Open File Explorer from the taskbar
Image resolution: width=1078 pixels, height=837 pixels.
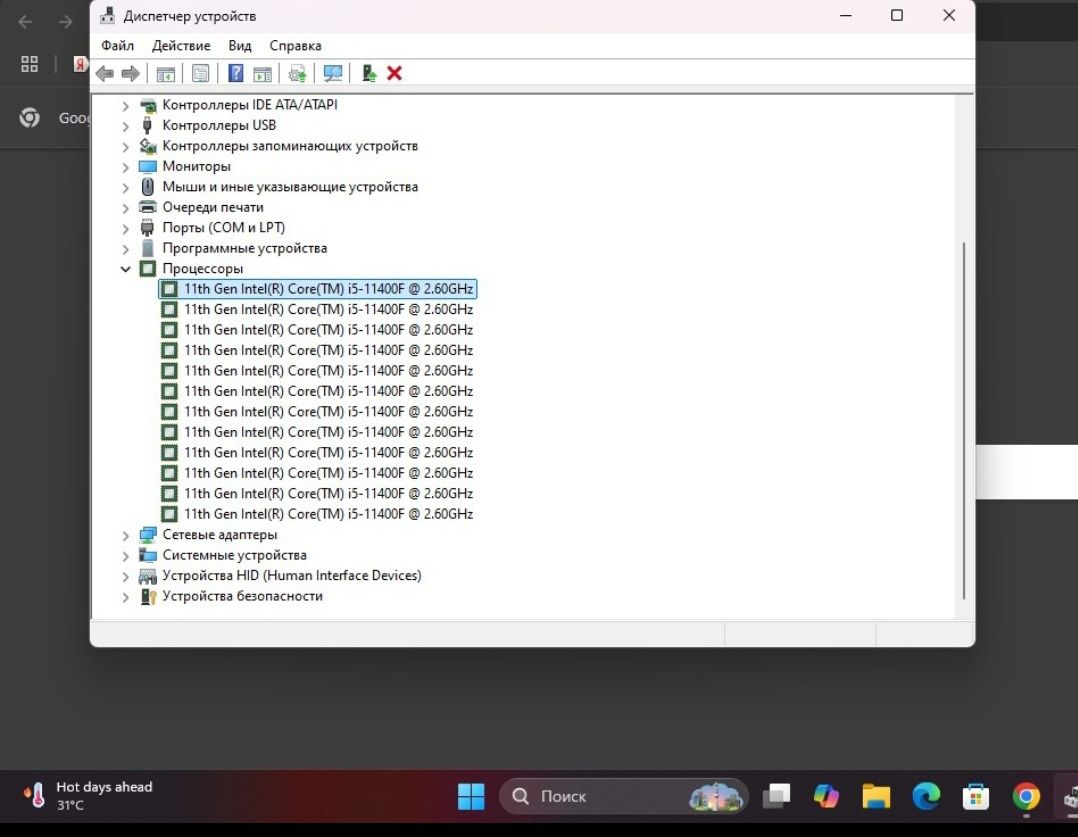[x=876, y=796]
